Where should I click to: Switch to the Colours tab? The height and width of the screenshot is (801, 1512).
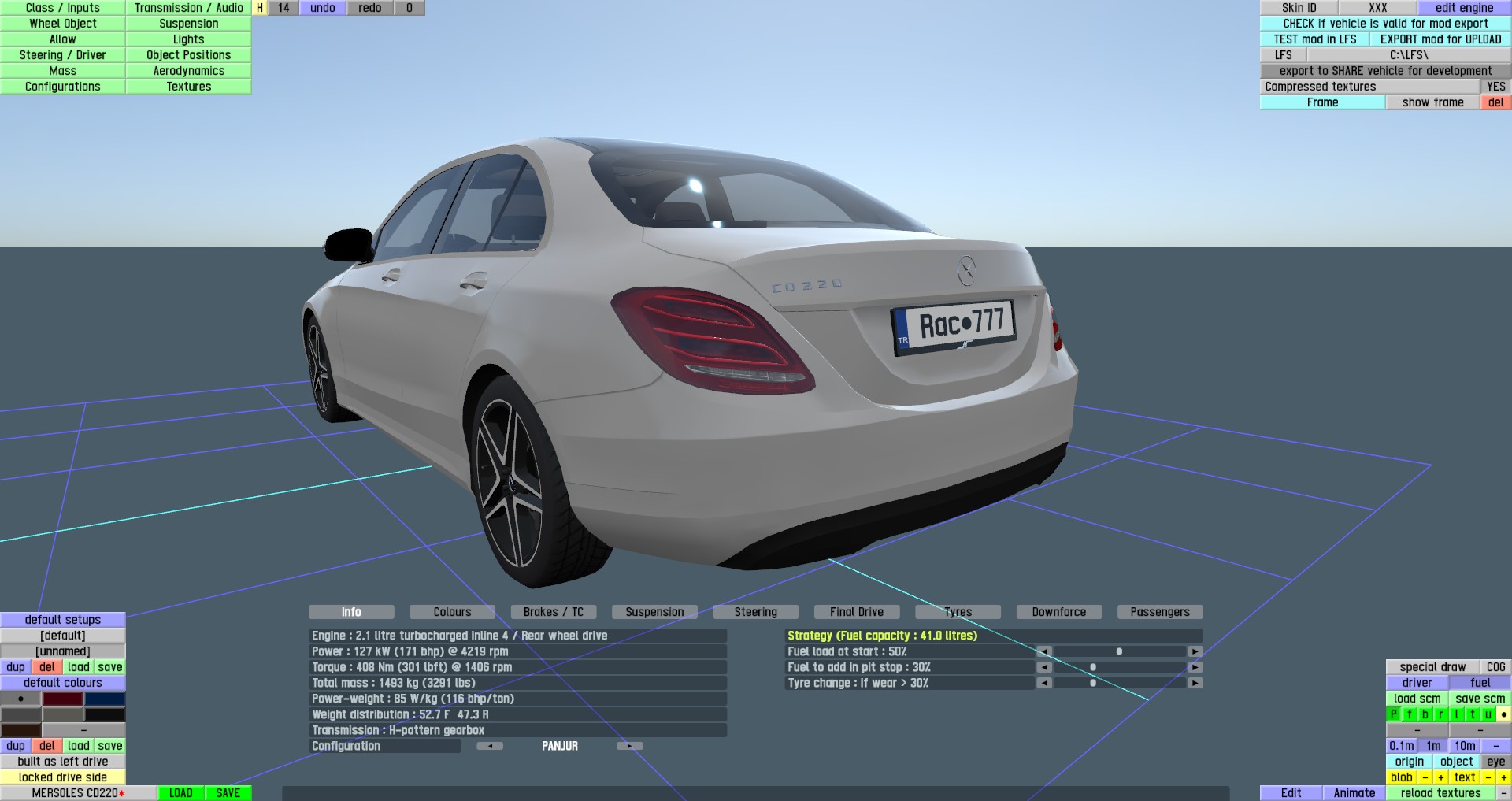[x=452, y=612]
